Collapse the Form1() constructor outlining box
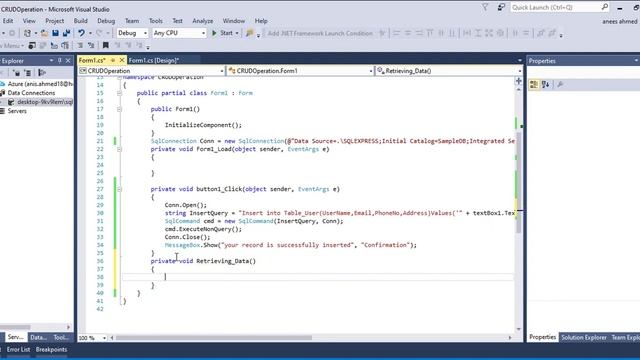This screenshot has width=640, height=360. pos(119,109)
